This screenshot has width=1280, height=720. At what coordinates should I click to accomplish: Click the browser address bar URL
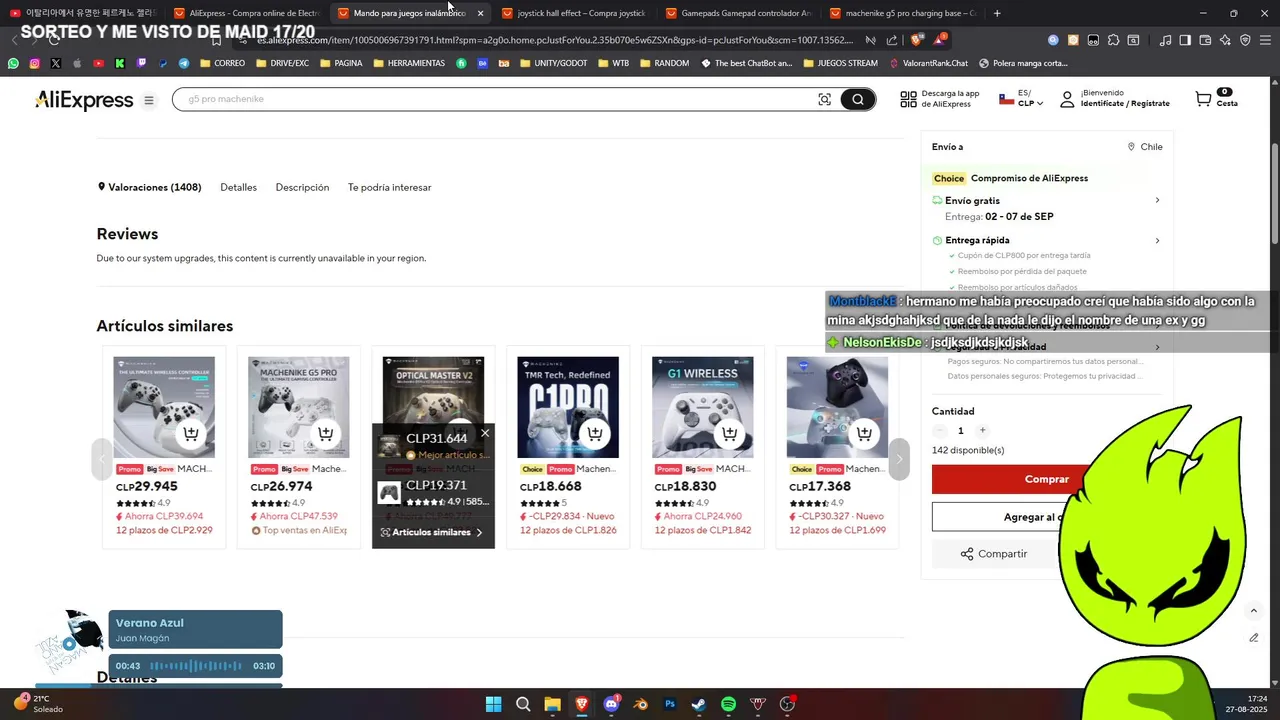tap(555, 40)
